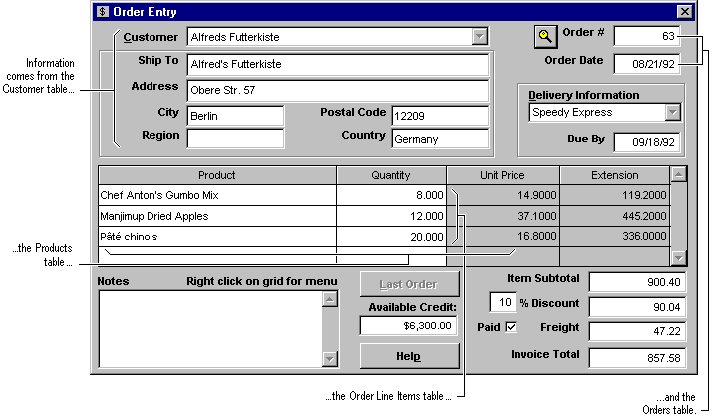Click the Product column header

click(x=217, y=175)
